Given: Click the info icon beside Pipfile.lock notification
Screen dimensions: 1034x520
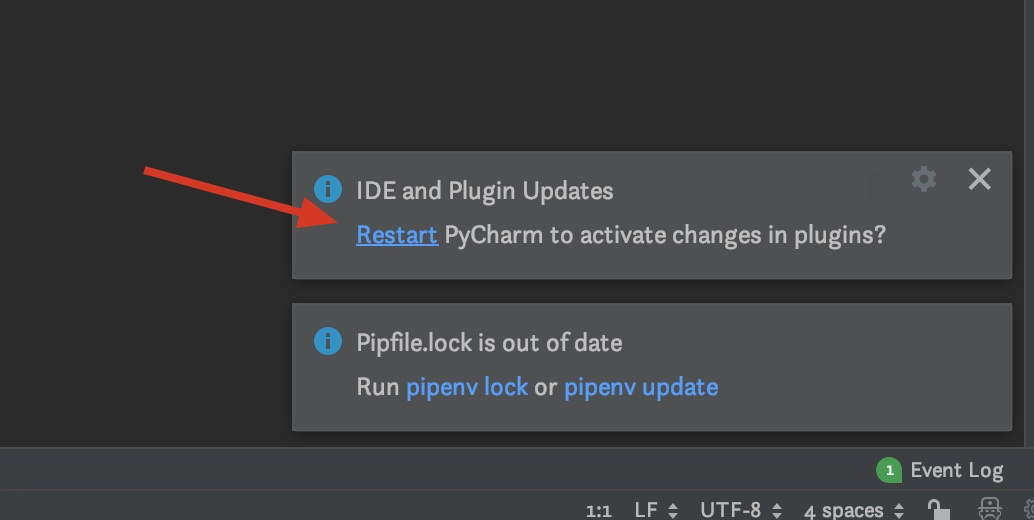Looking at the screenshot, I should (x=328, y=341).
